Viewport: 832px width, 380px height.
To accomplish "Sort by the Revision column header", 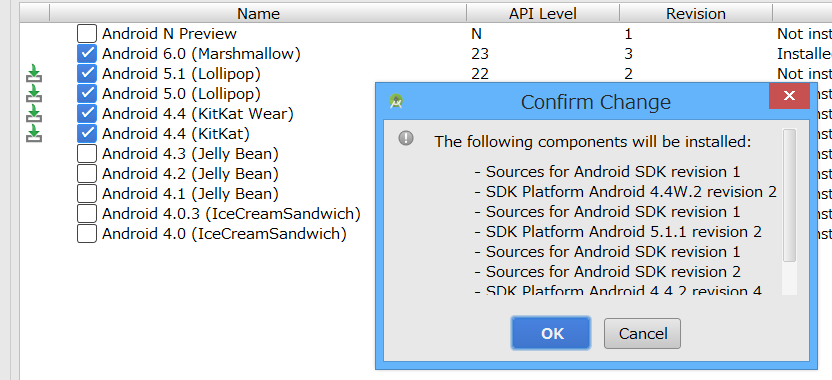I will (696, 13).
